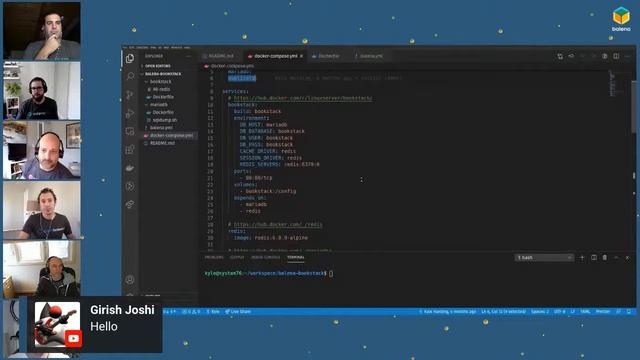This screenshot has width=640, height=360.
Task: Select docker-compose.yml in Explorer tree
Action: 169,136
